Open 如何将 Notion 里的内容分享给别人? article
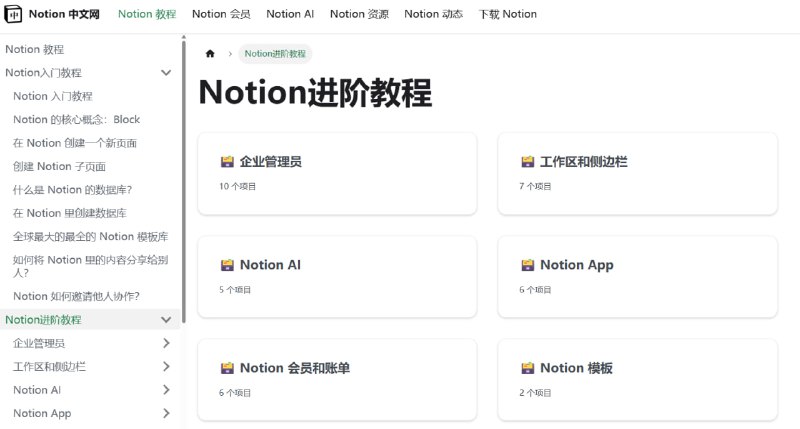Screen dimensions: 800x429 [x=90, y=266]
